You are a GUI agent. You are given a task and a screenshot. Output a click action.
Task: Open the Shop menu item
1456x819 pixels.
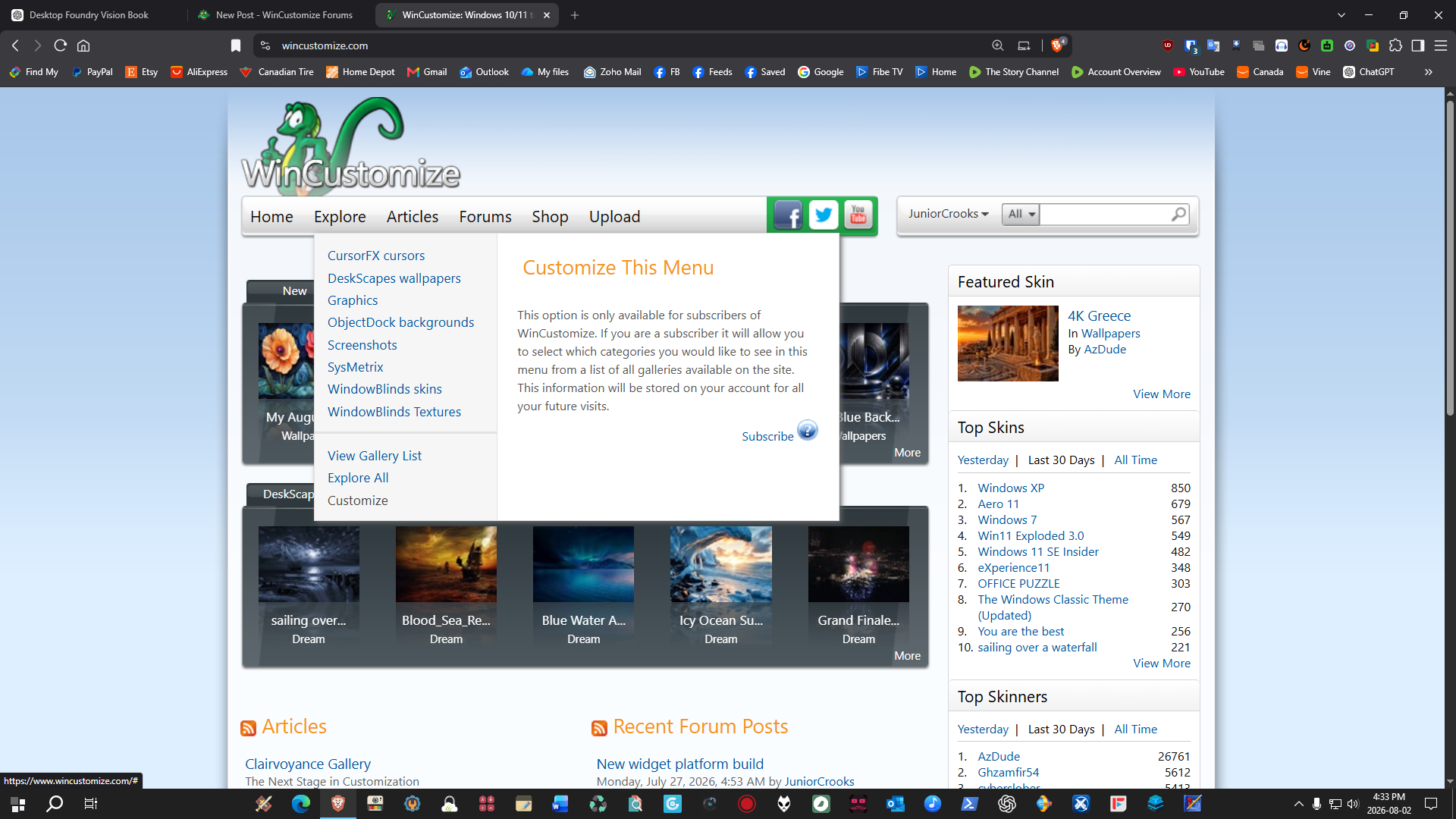point(550,217)
